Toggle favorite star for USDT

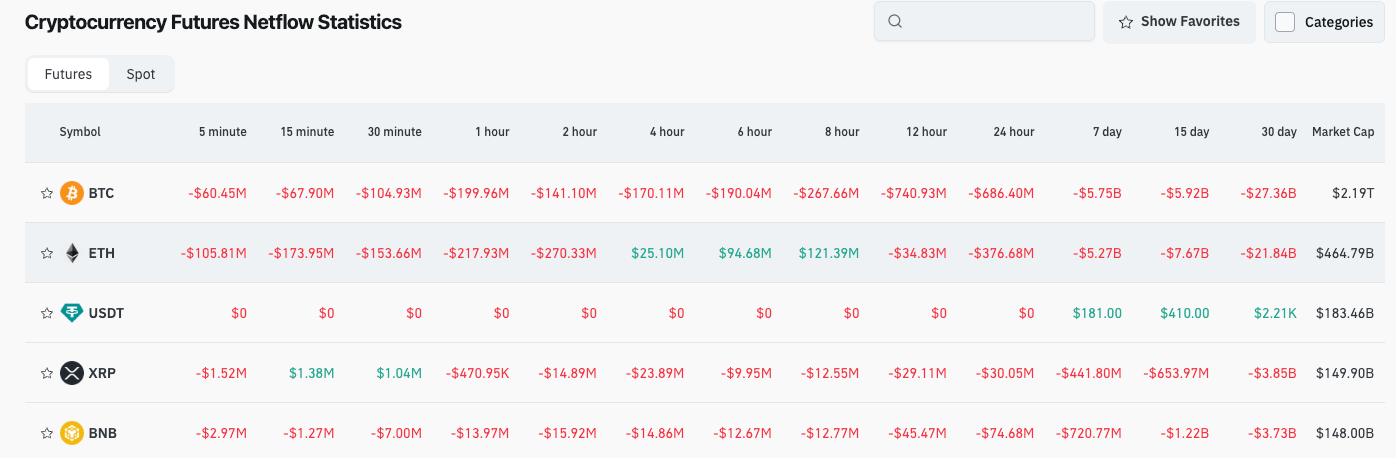click(46, 313)
